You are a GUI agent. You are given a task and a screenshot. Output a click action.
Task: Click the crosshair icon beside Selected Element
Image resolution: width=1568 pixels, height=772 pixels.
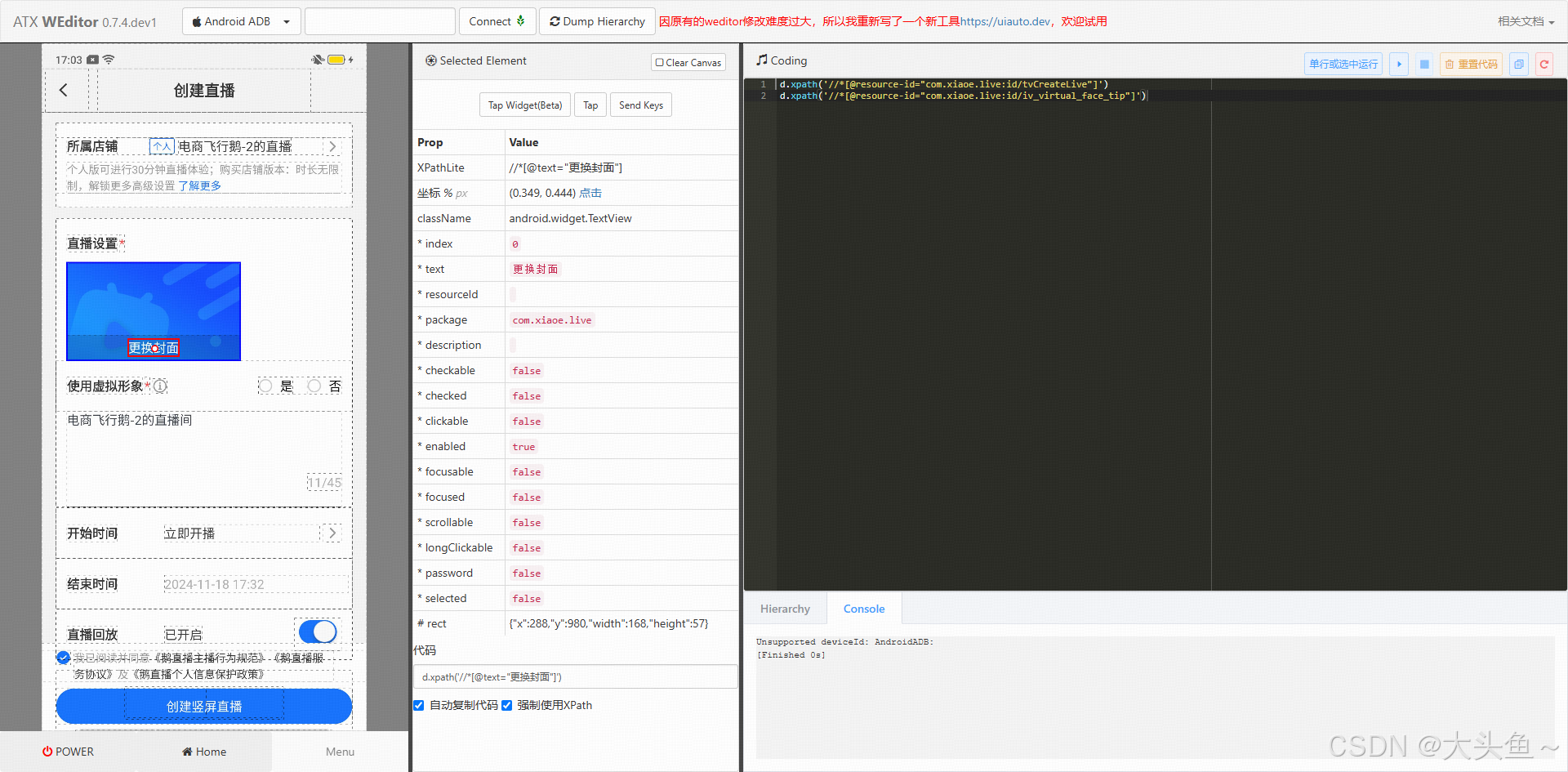click(x=430, y=60)
